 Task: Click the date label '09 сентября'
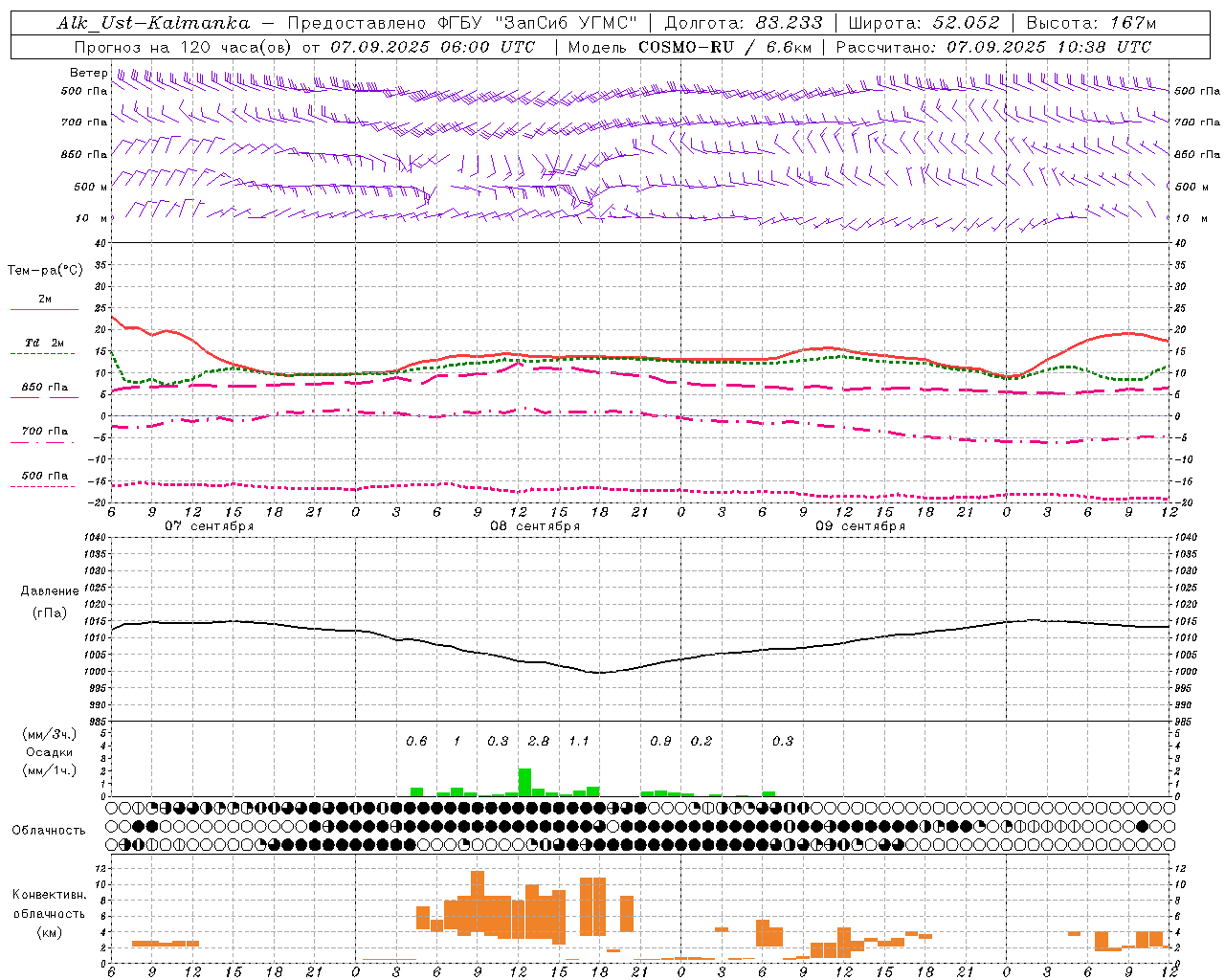860,526
